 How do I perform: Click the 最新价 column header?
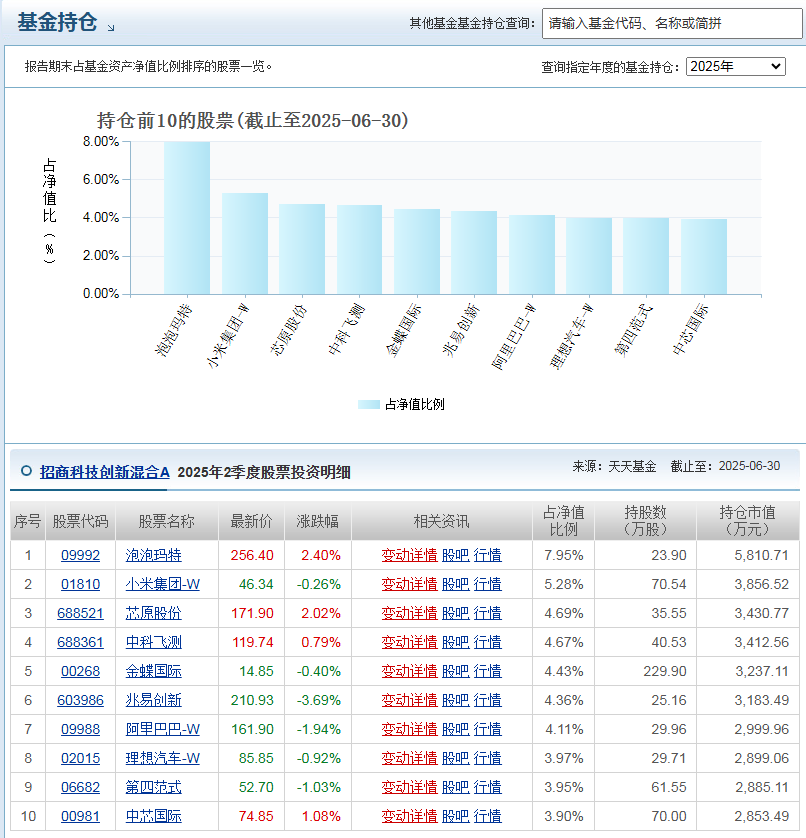pyautogui.click(x=251, y=521)
